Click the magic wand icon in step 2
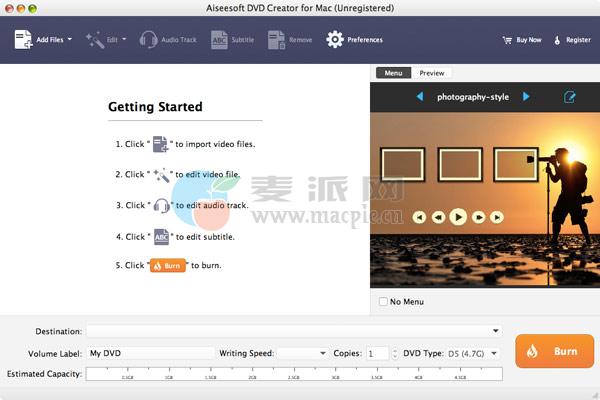Viewport: 600px width, 400px height. pos(161,175)
